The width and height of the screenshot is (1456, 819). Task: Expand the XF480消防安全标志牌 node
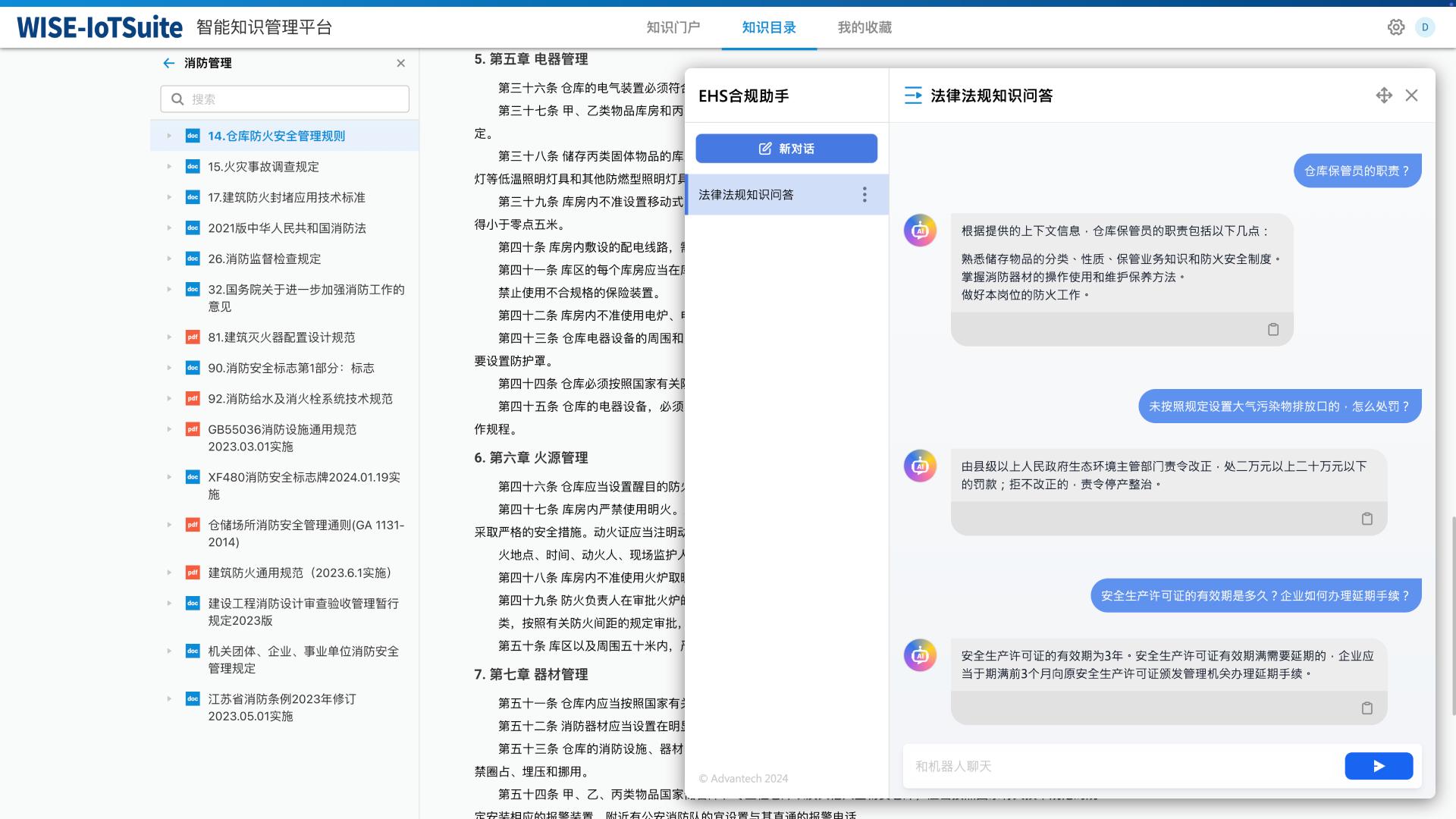coord(169,477)
